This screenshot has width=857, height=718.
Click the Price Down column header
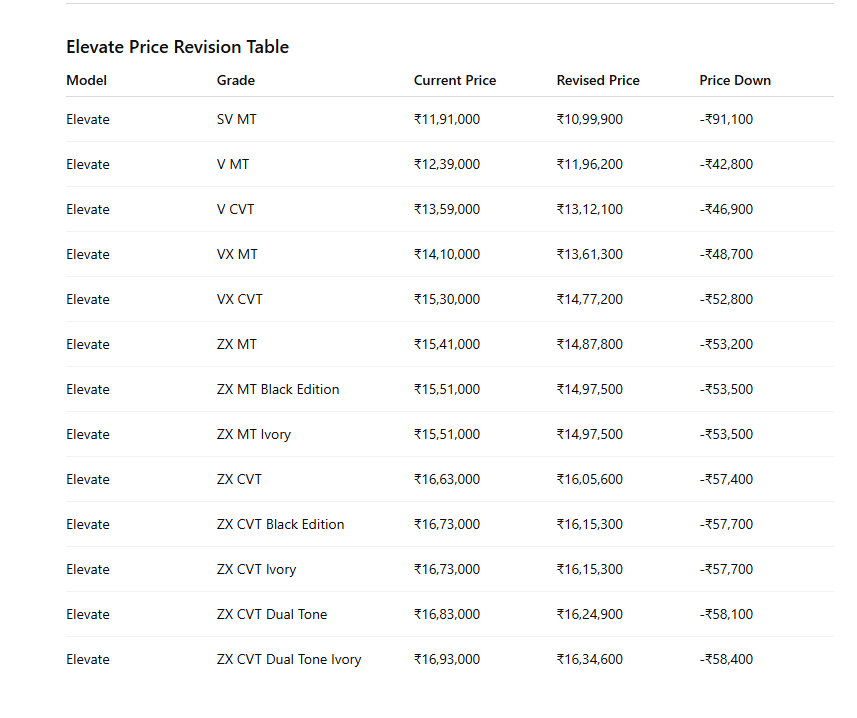[735, 80]
